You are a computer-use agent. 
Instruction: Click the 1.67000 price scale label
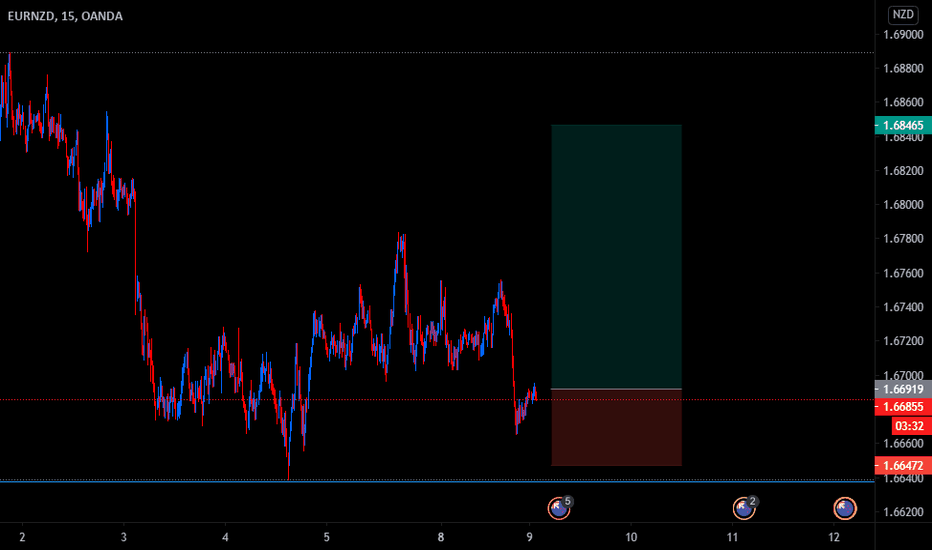click(x=903, y=375)
